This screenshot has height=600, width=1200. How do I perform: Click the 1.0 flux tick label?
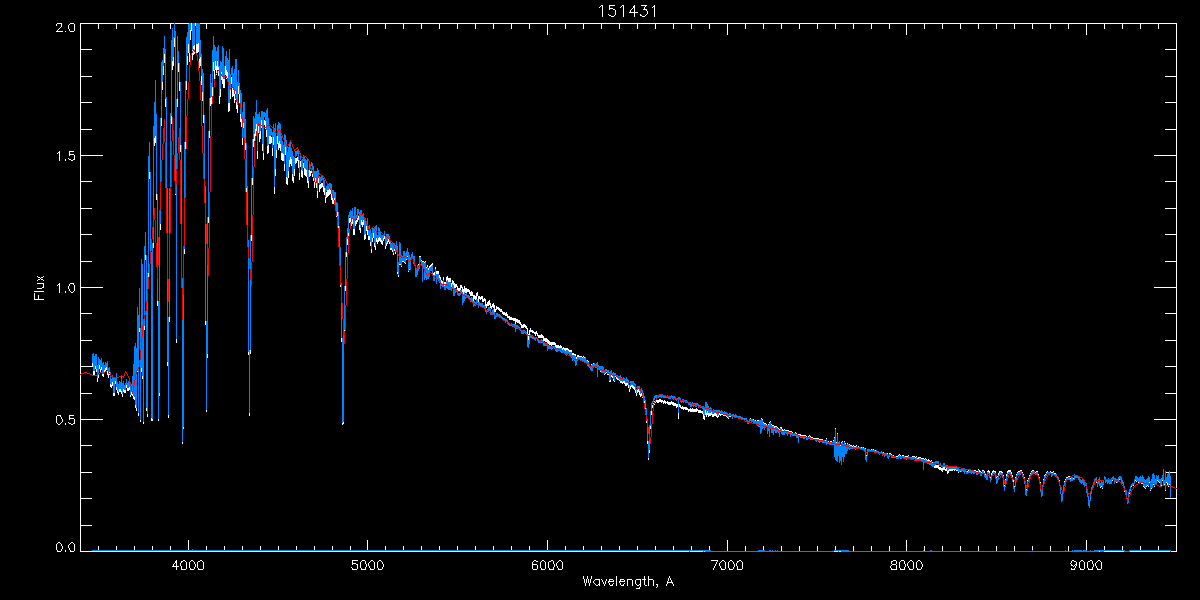pos(65,288)
